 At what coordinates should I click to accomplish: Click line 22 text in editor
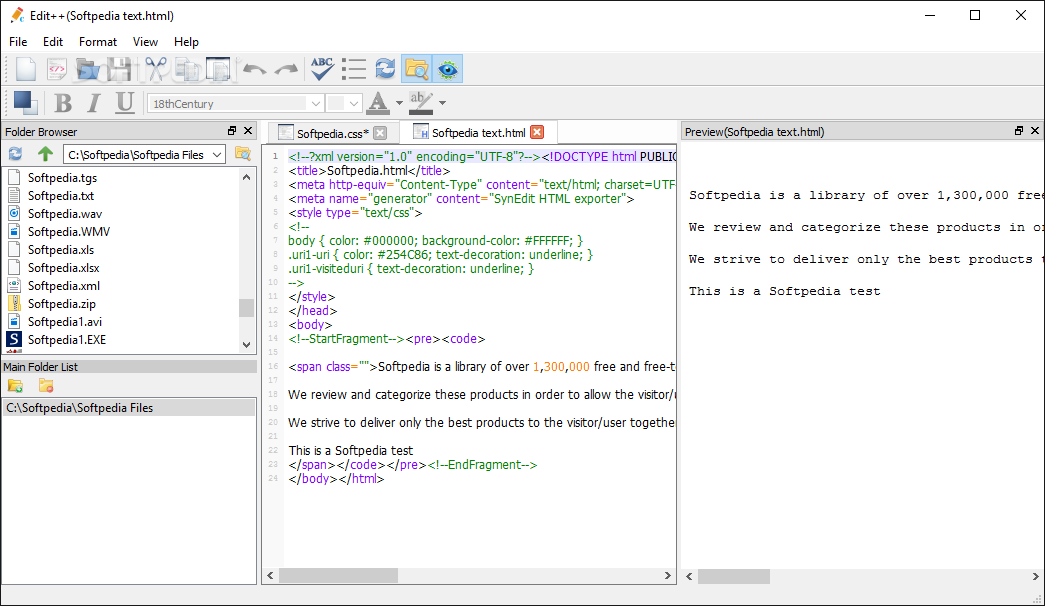(x=351, y=451)
